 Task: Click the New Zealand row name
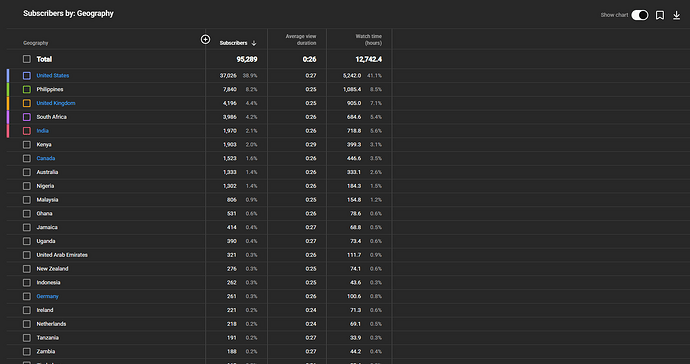(x=52, y=268)
